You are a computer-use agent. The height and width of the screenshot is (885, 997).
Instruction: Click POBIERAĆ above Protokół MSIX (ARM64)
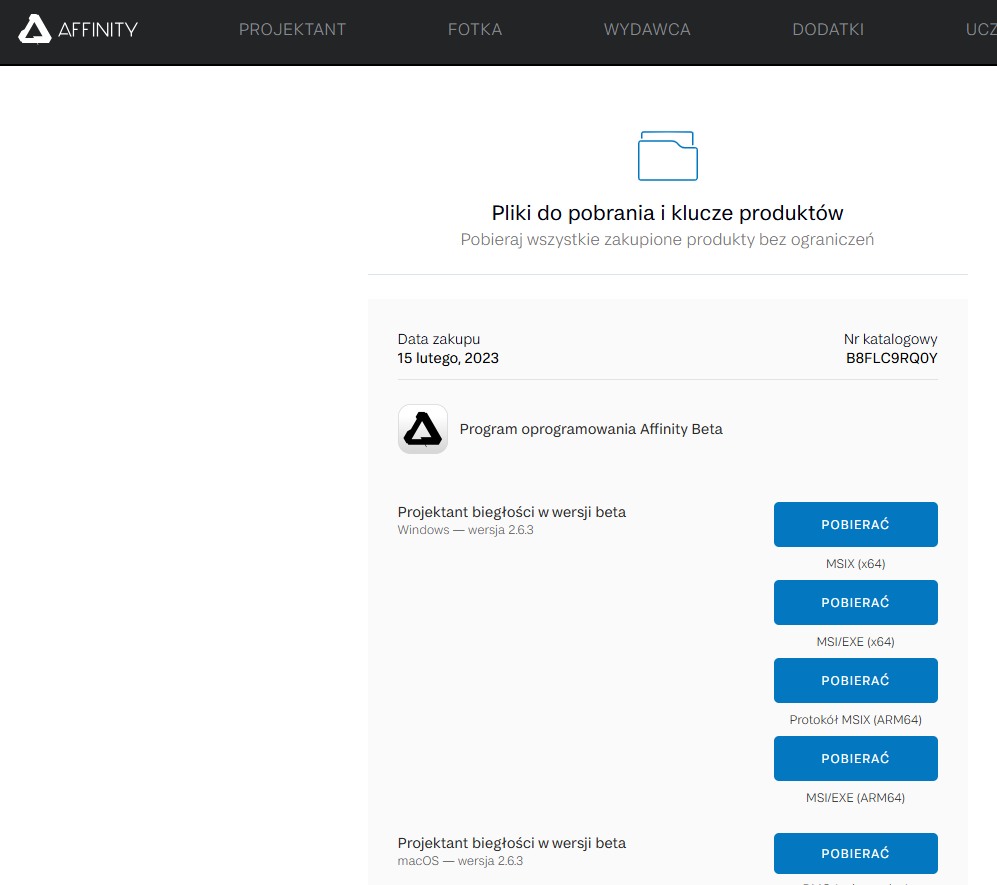(856, 680)
